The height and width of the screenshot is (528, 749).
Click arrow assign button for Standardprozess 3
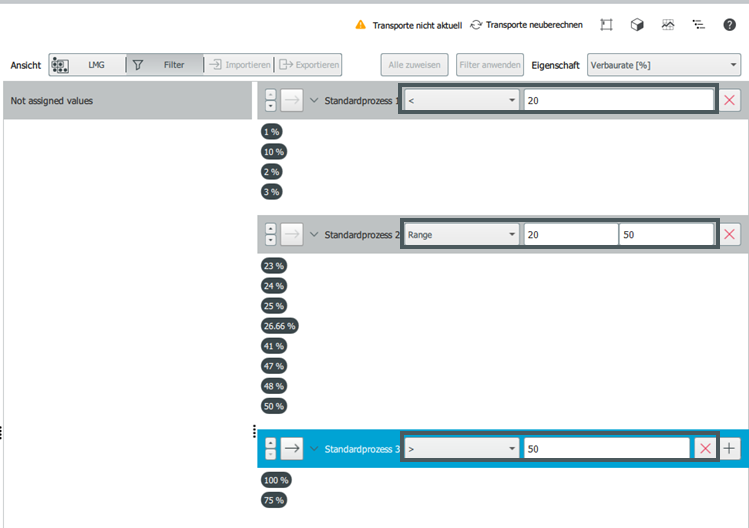coord(291,449)
